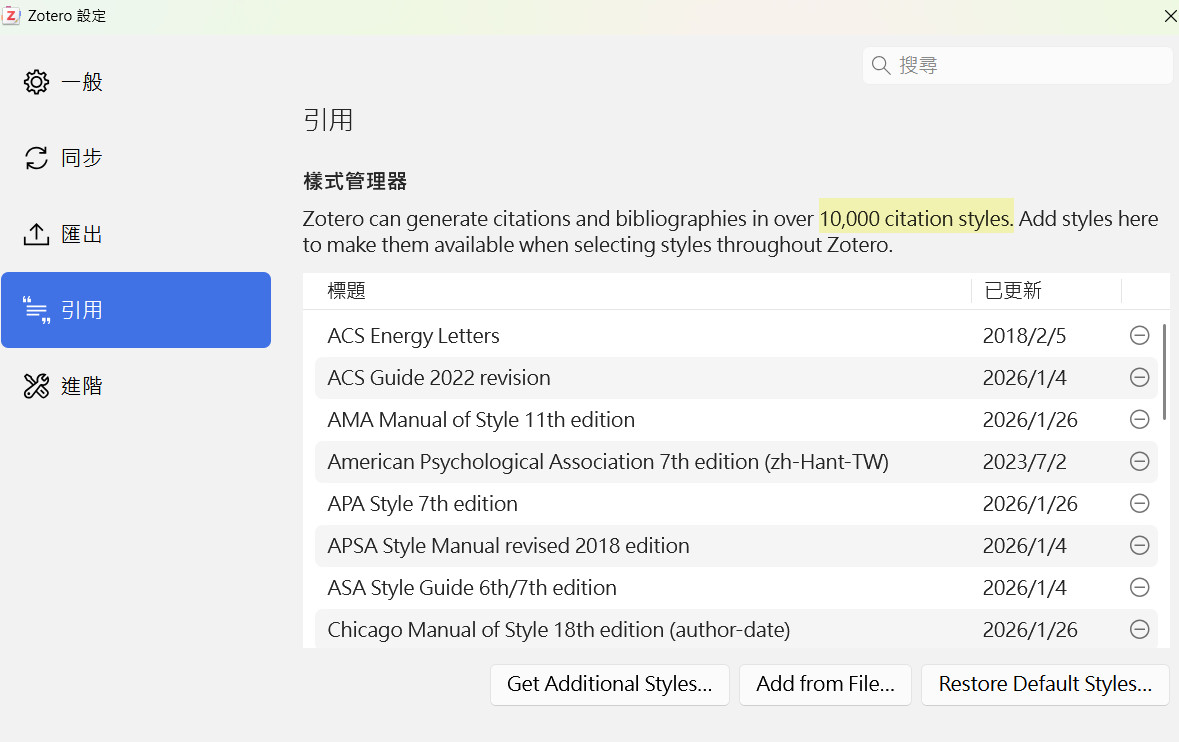Click the style list vertical scrollbar
Image resolution: width=1179 pixels, height=742 pixels.
click(x=1164, y=372)
